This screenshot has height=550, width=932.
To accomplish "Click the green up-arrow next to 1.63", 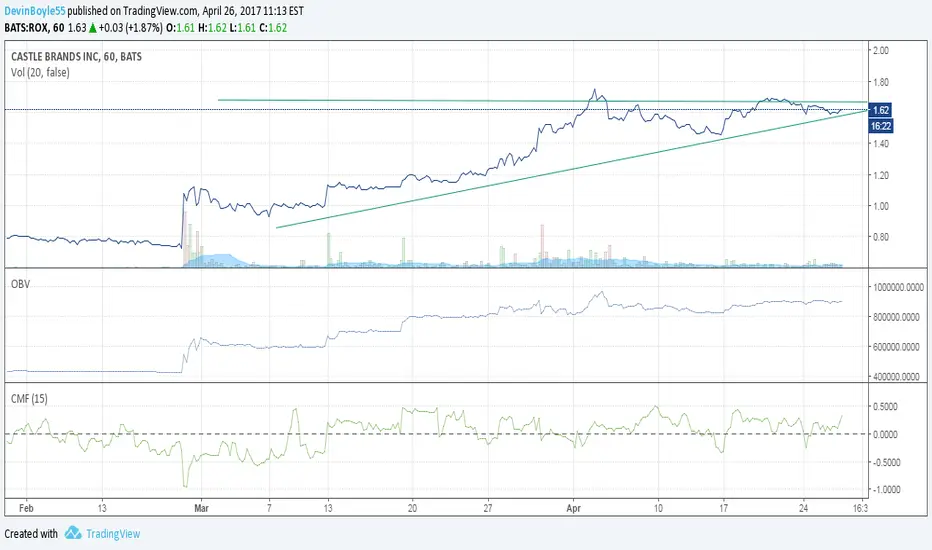I will (93, 28).
